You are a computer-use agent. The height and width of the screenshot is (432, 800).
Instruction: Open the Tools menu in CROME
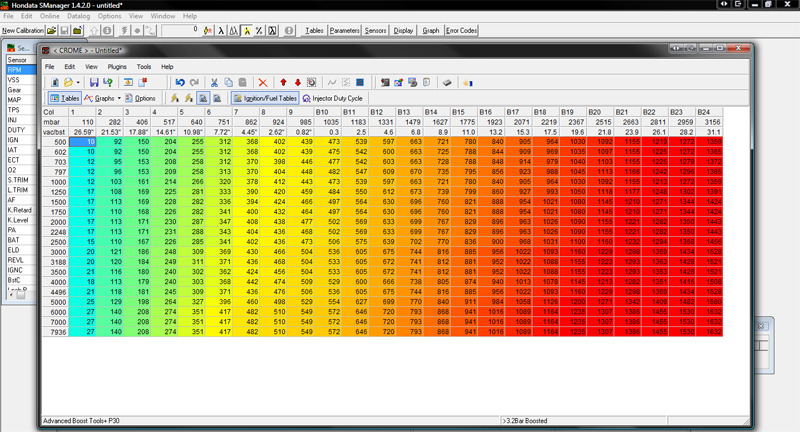pos(144,66)
